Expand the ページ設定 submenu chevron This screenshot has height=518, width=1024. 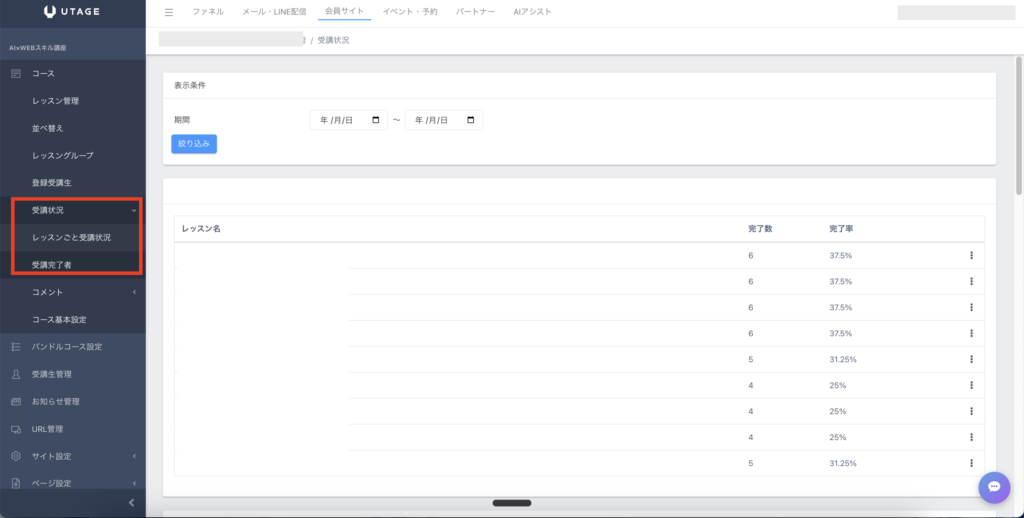coord(134,483)
